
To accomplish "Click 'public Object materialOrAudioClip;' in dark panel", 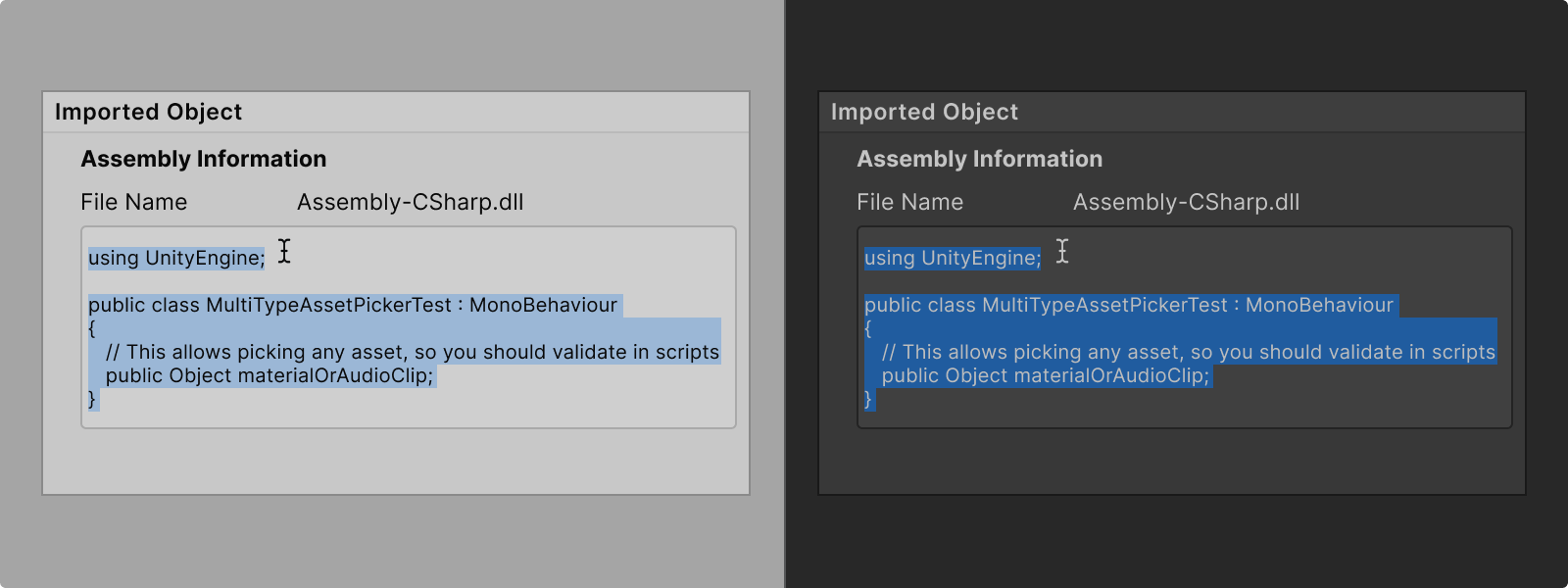I will click(x=1046, y=375).
